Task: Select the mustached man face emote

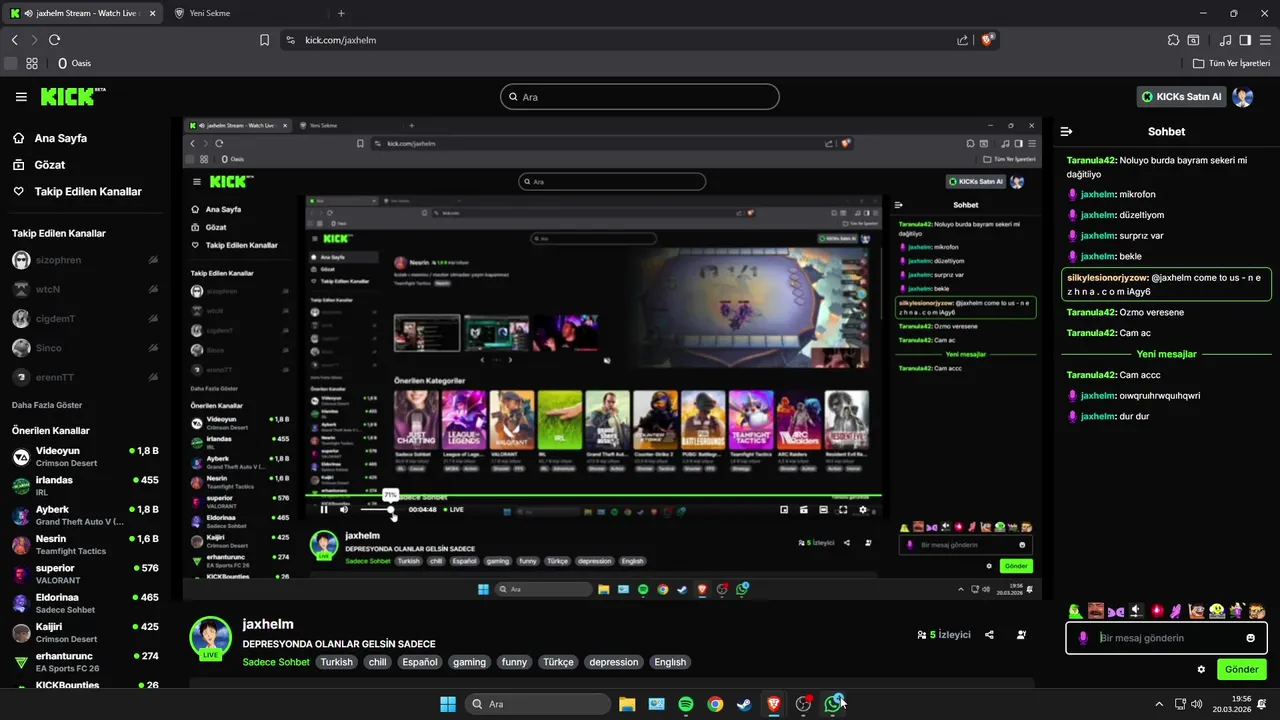Action: [x=1096, y=611]
